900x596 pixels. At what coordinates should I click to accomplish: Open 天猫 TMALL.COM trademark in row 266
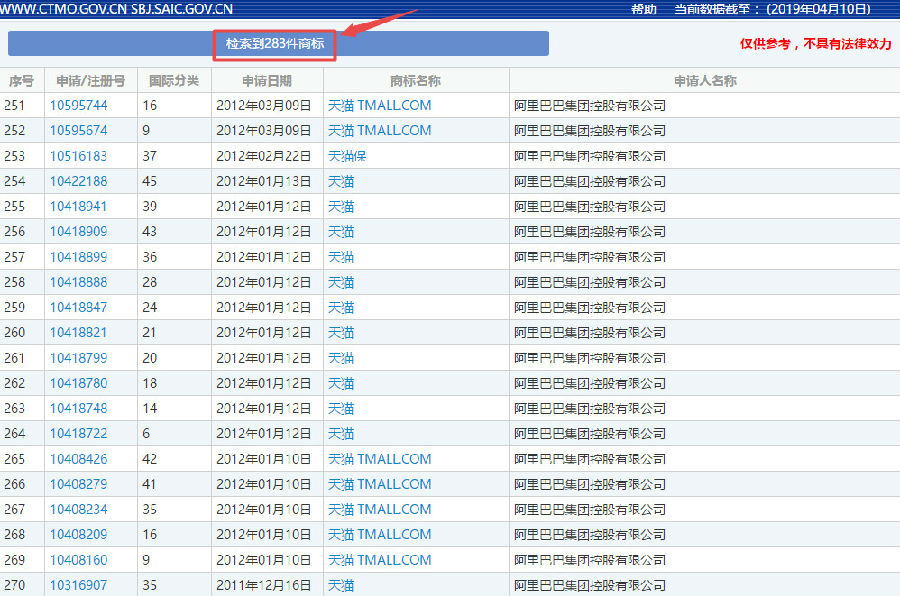pos(379,485)
